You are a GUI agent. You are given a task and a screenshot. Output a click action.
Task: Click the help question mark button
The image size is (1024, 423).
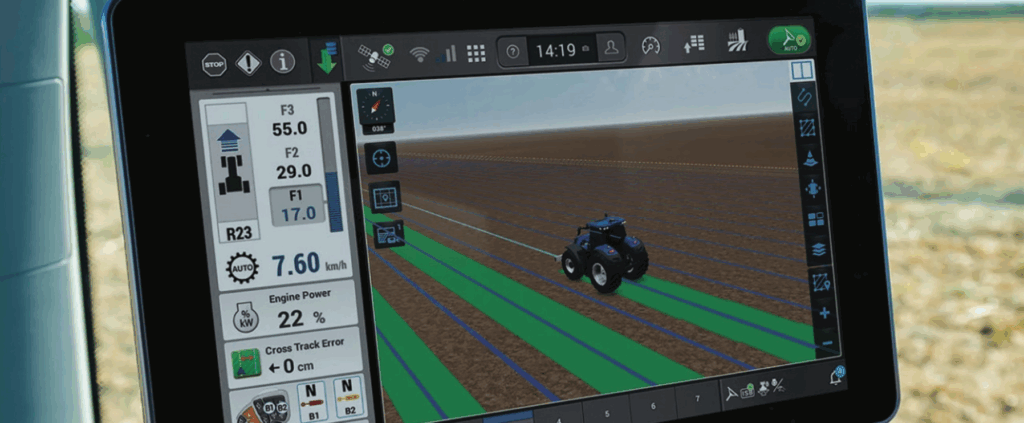tap(513, 51)
